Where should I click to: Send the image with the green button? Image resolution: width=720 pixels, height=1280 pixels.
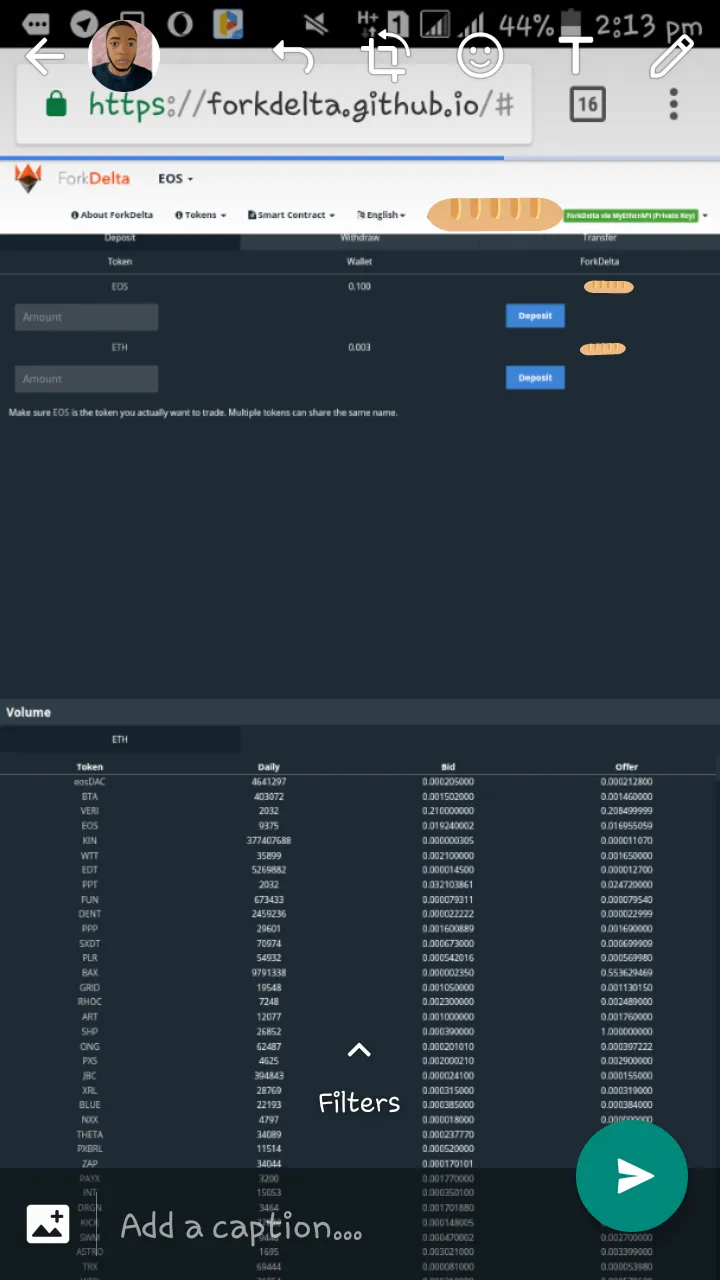632,1176
